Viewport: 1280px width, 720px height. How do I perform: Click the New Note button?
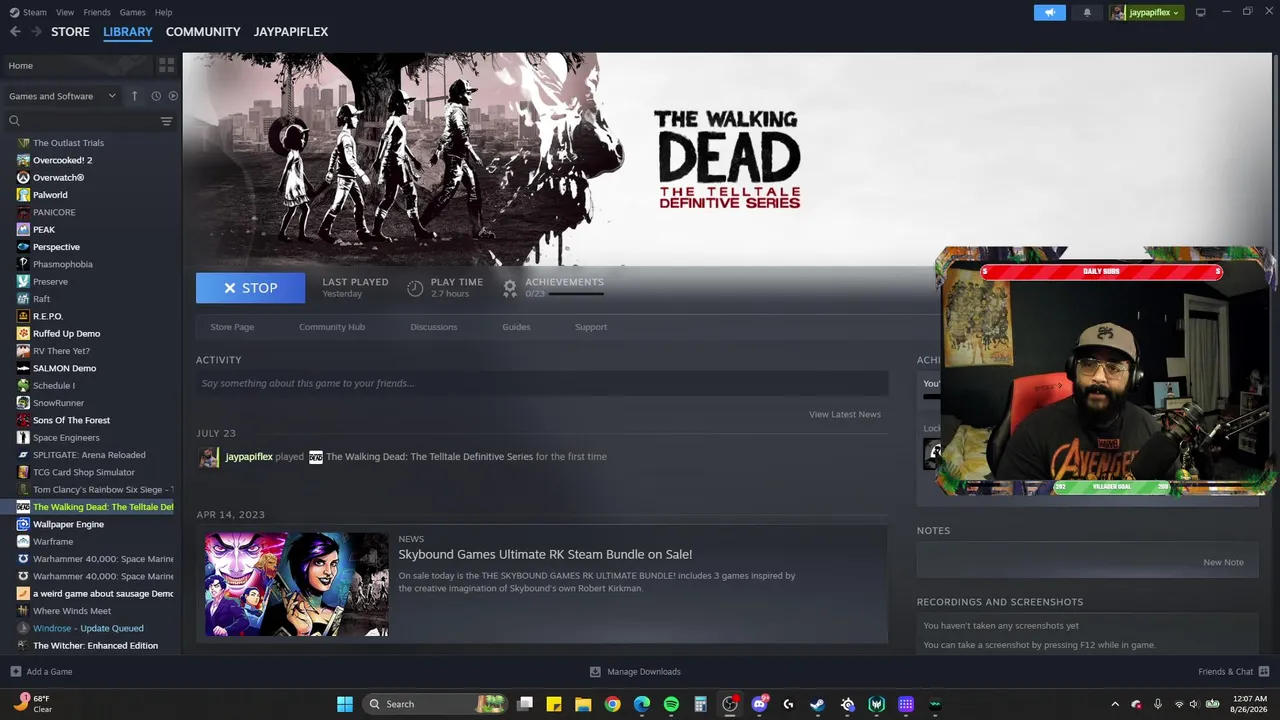1223,562
